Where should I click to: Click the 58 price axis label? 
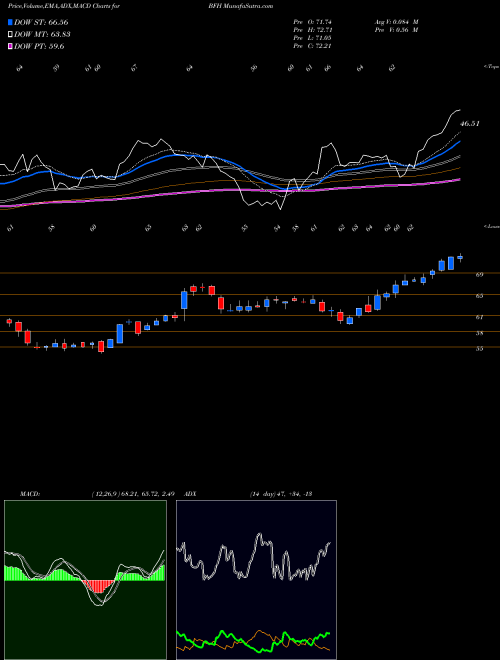tap(479, 333)
